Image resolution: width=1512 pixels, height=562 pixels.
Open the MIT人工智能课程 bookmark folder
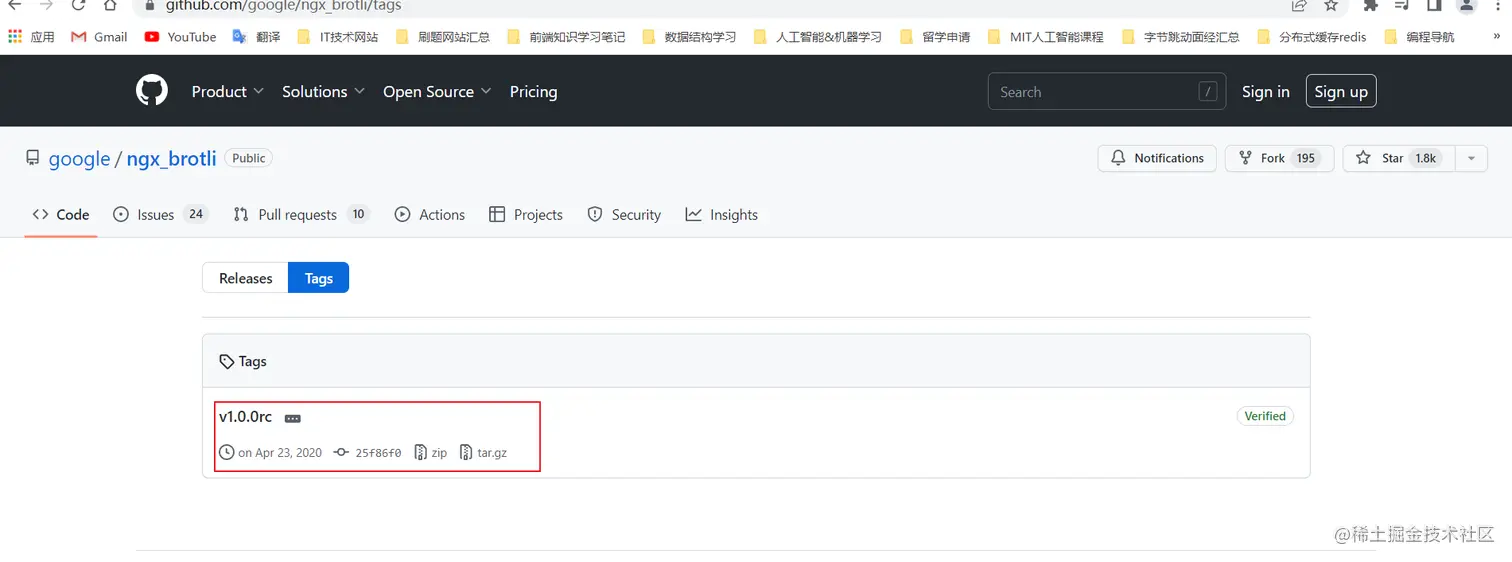(1045, 37)
